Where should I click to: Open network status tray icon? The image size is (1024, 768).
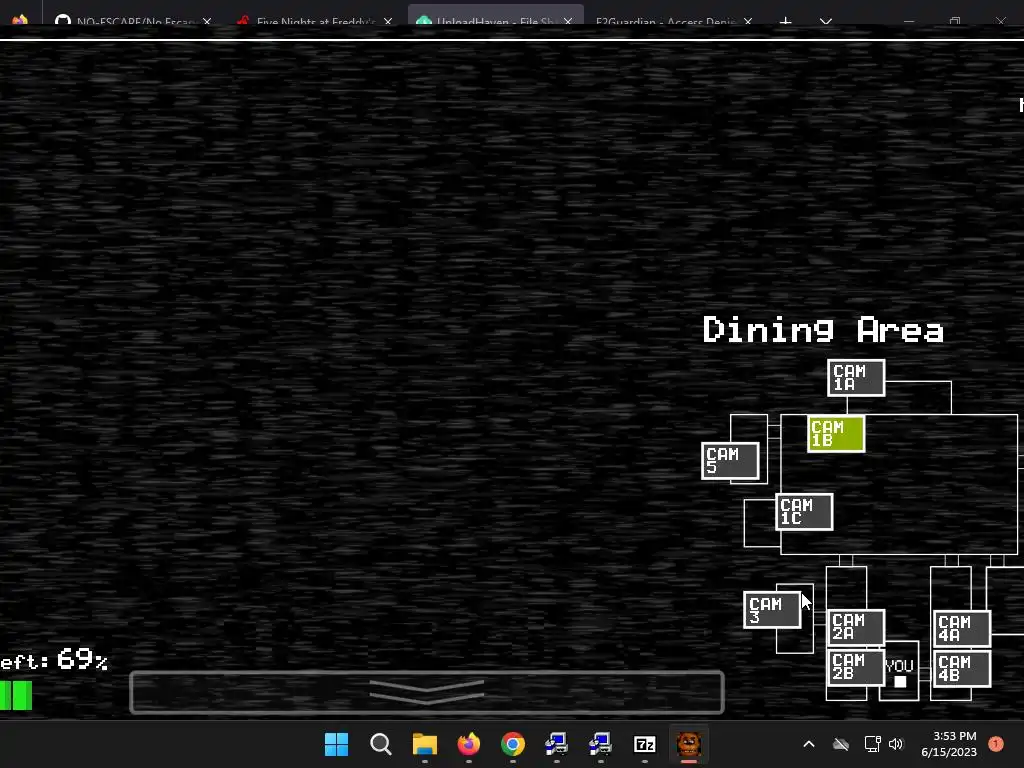pyautogui.click(x=872, y=744)
